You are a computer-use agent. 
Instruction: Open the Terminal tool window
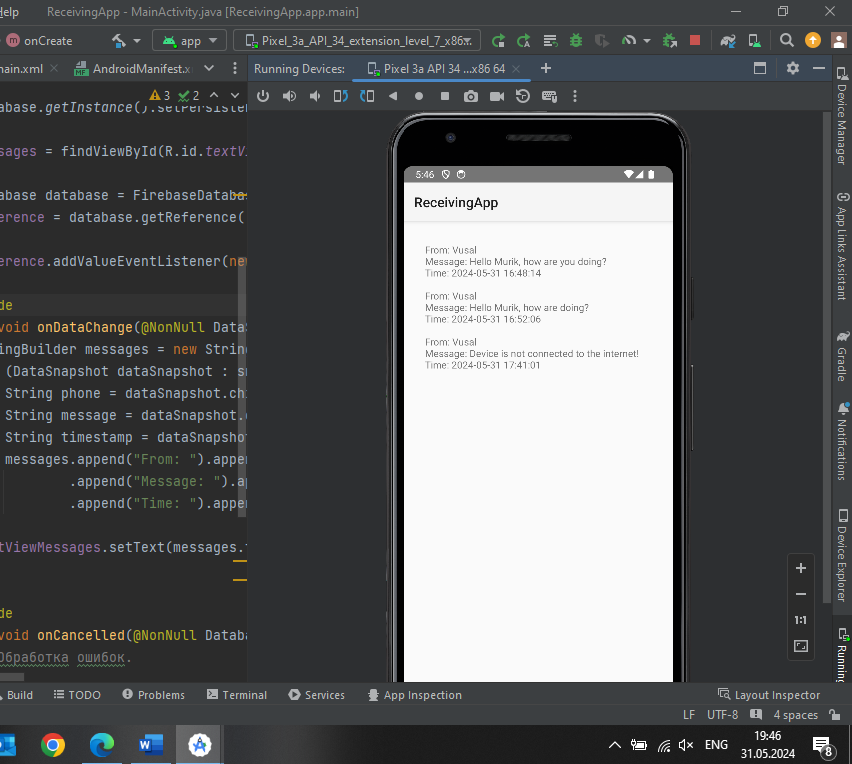pyautogui.click(x=237, y=695)
